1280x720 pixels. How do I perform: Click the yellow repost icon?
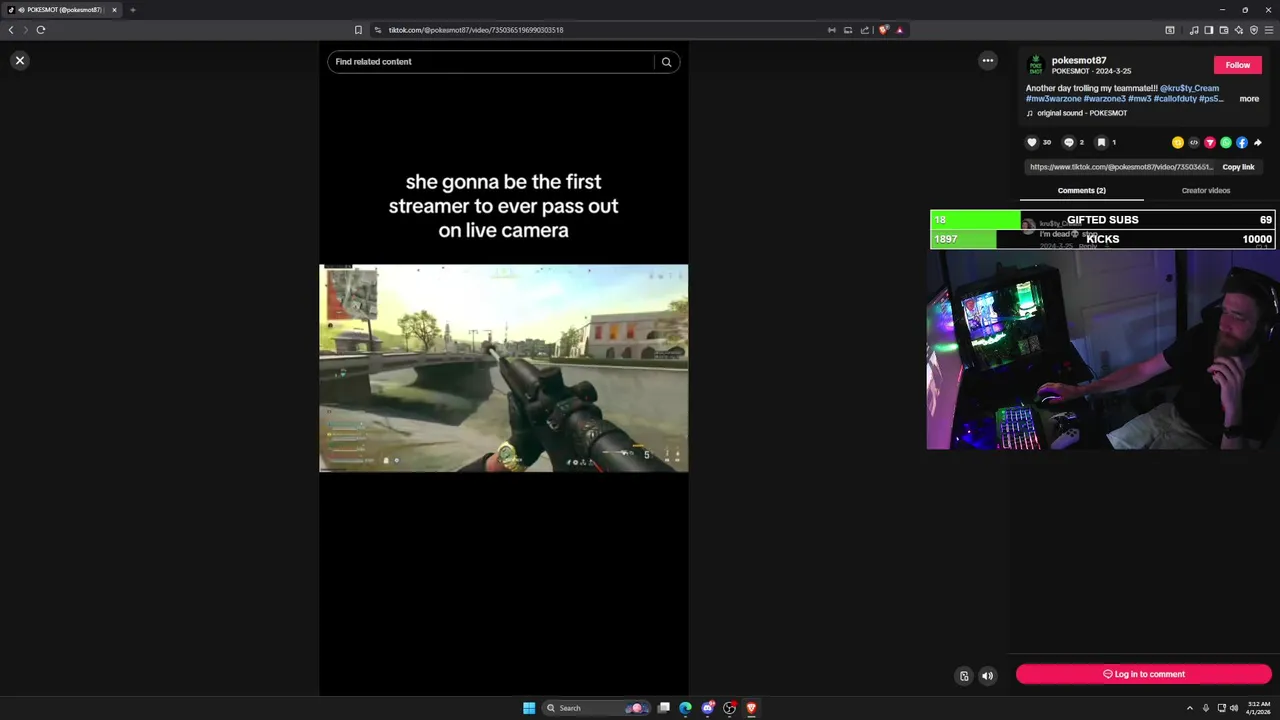[1178, 143]
